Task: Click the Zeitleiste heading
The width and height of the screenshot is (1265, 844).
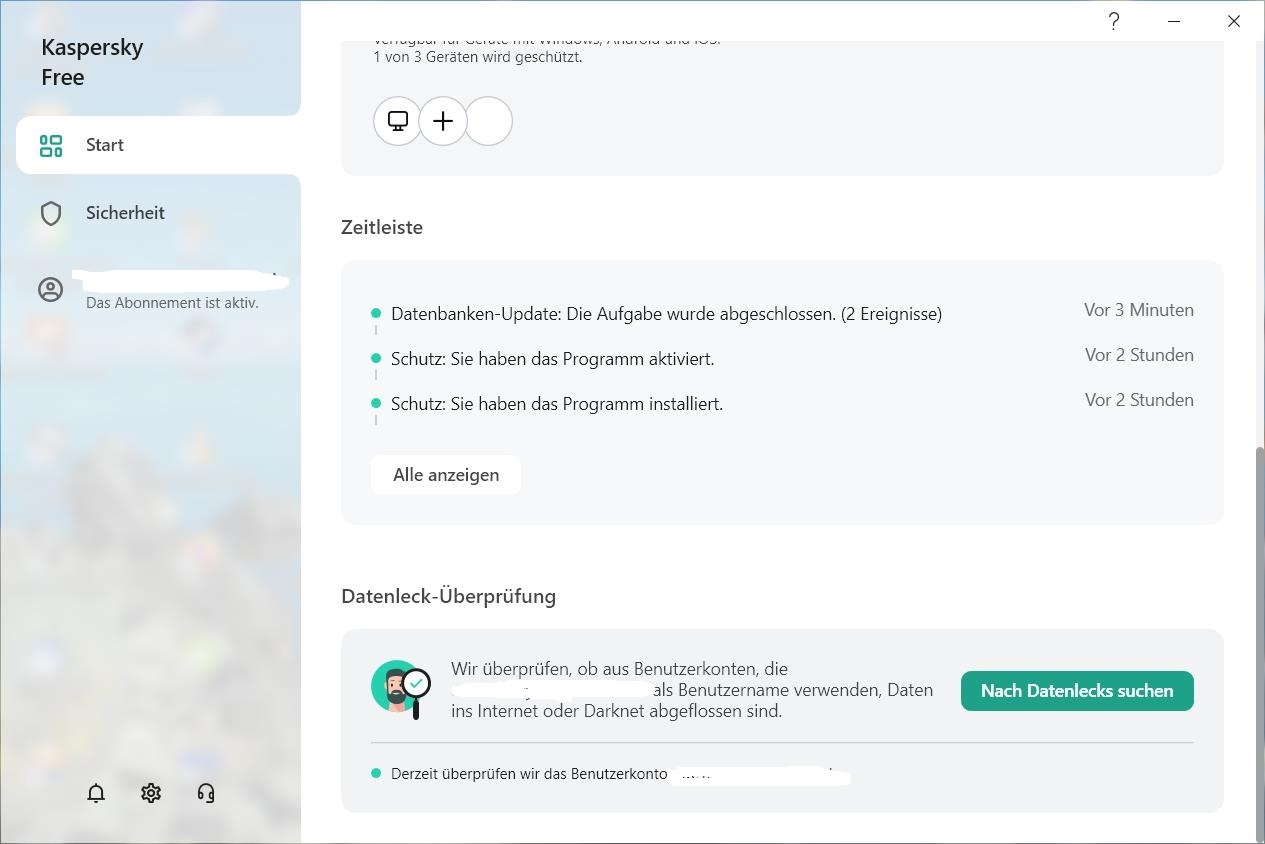Action: coord(382,227)
